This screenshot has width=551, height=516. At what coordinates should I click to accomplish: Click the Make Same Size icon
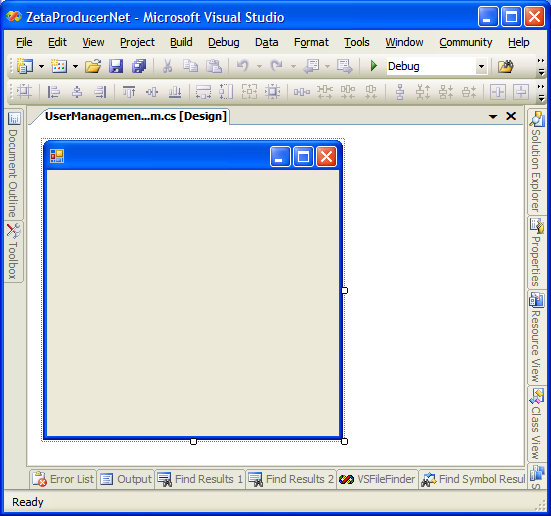pos(249,92)
